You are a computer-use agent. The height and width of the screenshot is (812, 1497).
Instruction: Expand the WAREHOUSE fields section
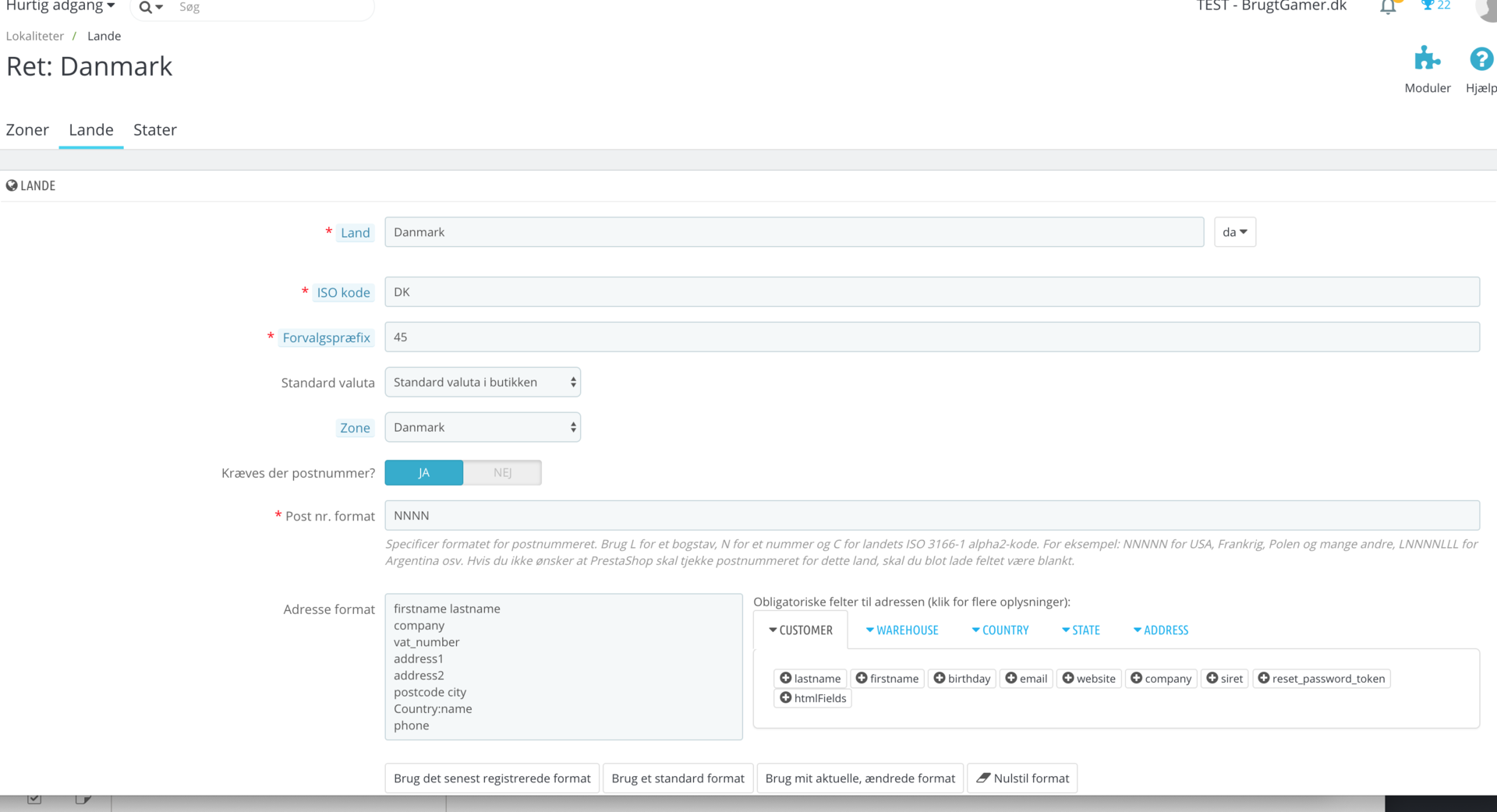coord(902,630)
